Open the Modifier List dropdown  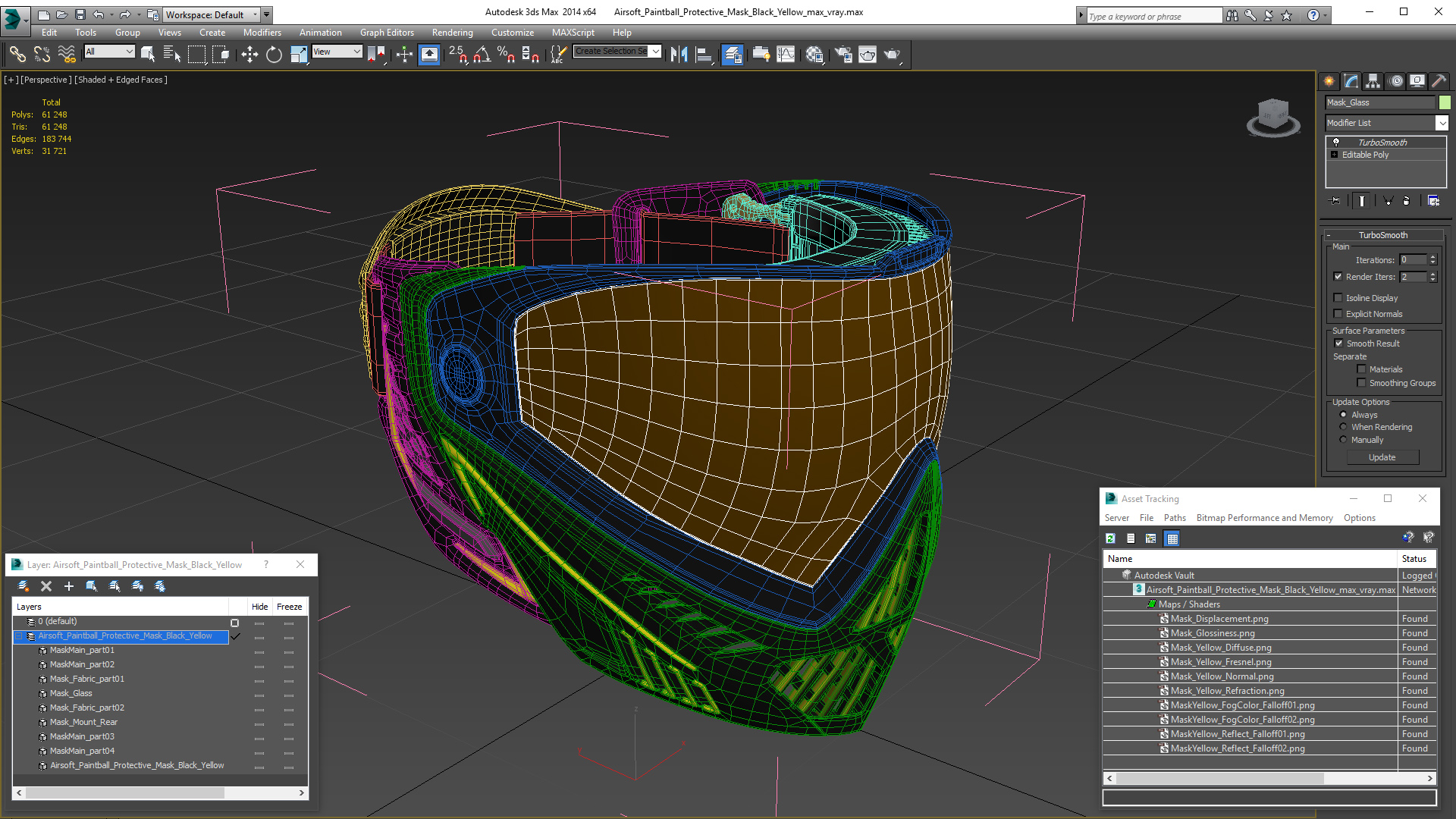point(1442,123)
